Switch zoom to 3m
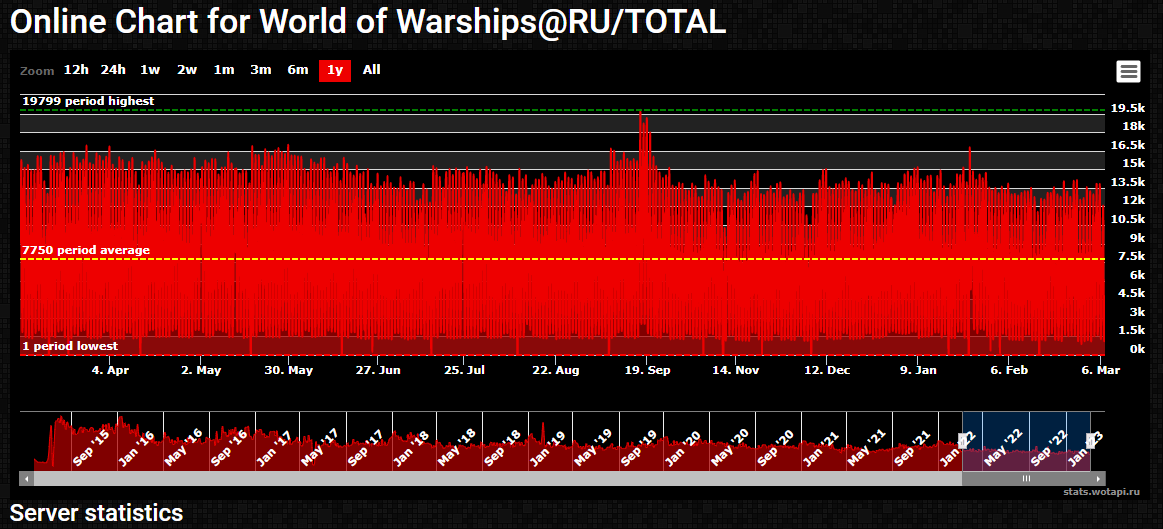This screenshot has height=529, width=1163. [x=260, y=70]
